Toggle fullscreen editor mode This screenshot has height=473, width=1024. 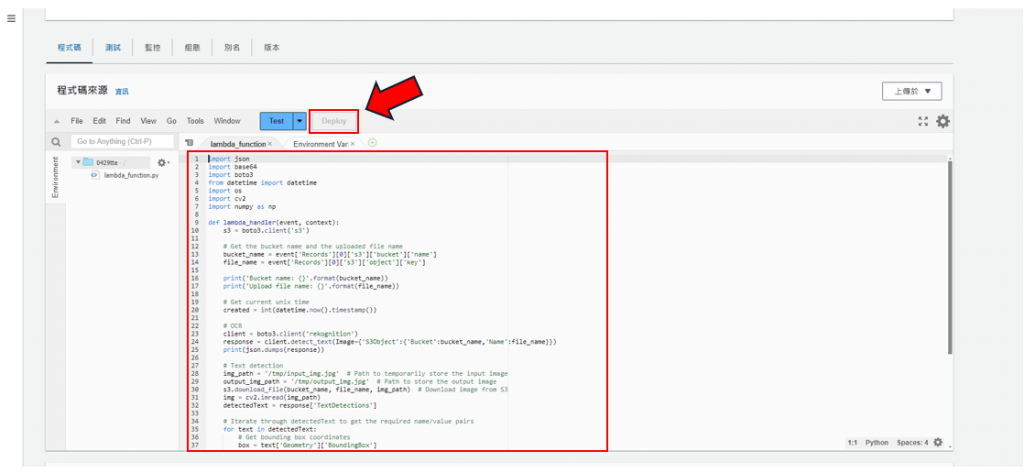(x=923, y=121)
